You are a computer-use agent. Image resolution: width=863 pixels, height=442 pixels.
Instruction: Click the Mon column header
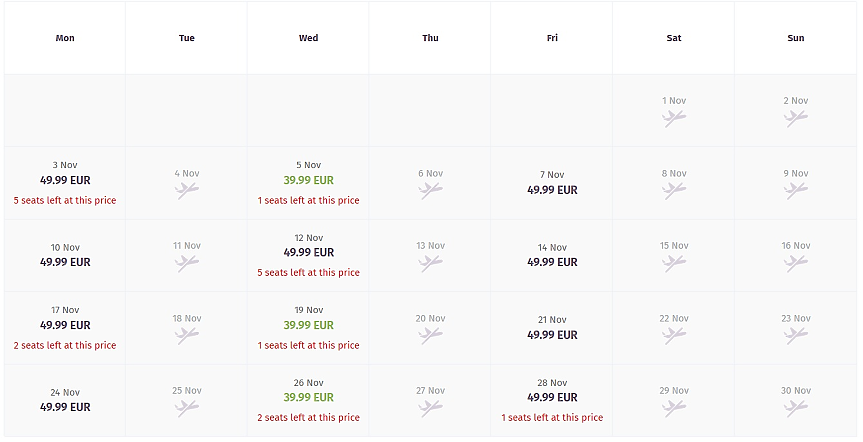click(65, 38)
